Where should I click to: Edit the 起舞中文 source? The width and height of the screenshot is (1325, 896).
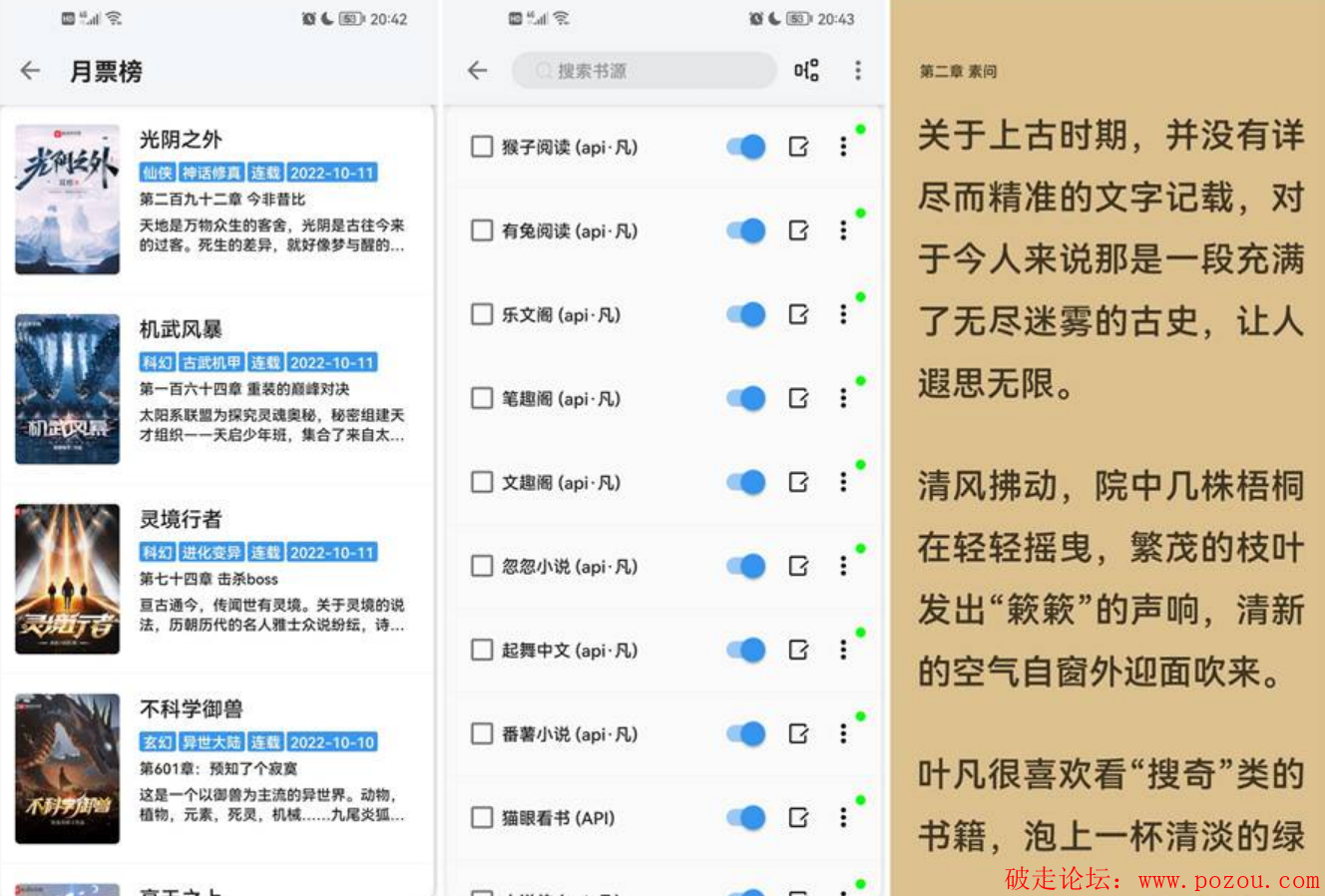click(x=798, y=650)
